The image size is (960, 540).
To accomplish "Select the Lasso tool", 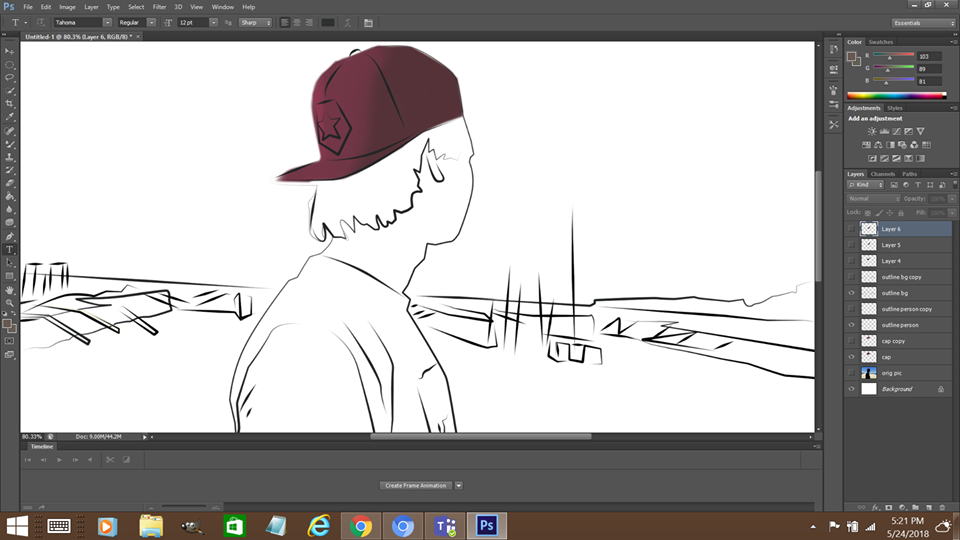I will (9, 78).
